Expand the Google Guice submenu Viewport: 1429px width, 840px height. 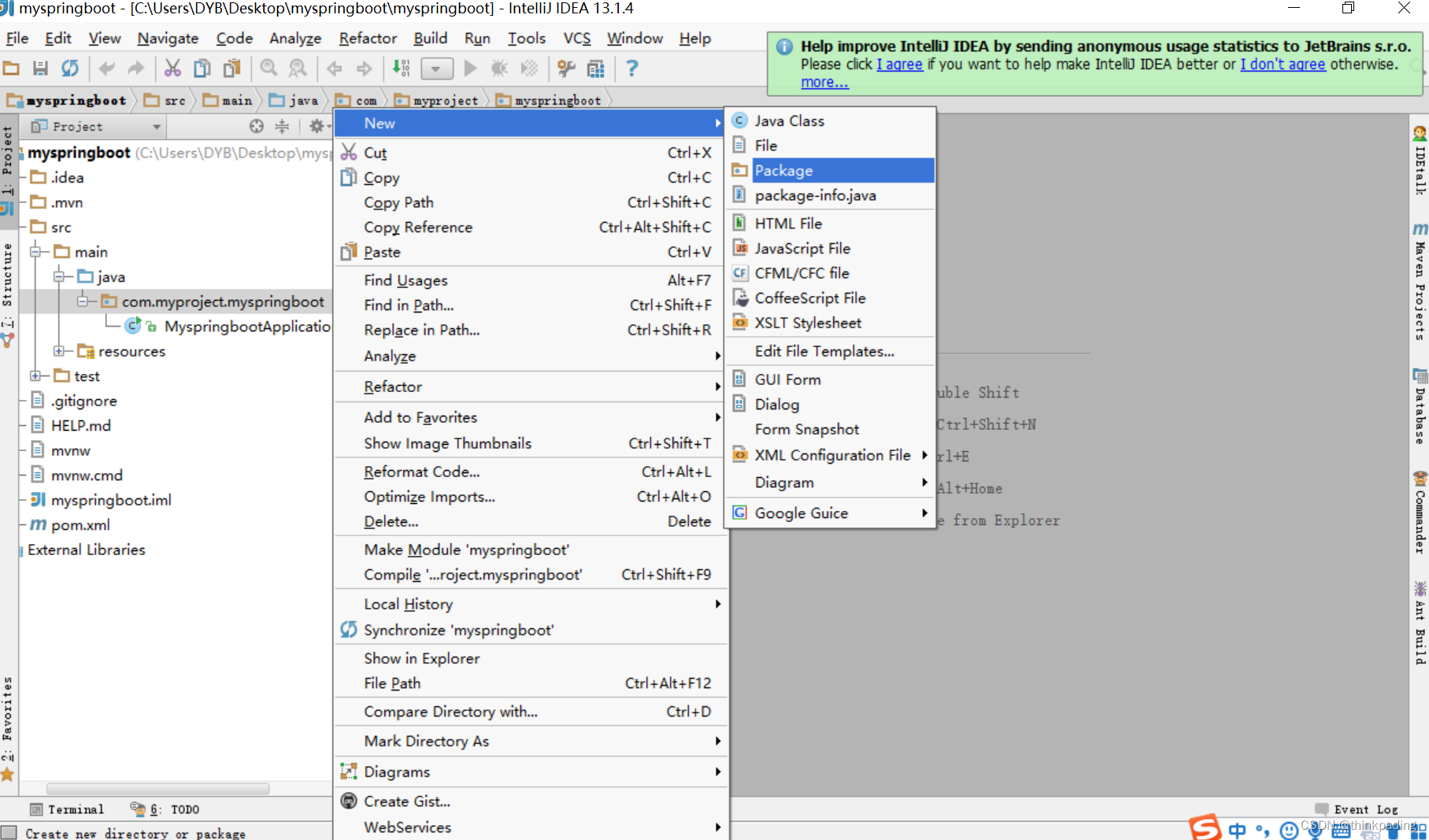pos(830,513)
